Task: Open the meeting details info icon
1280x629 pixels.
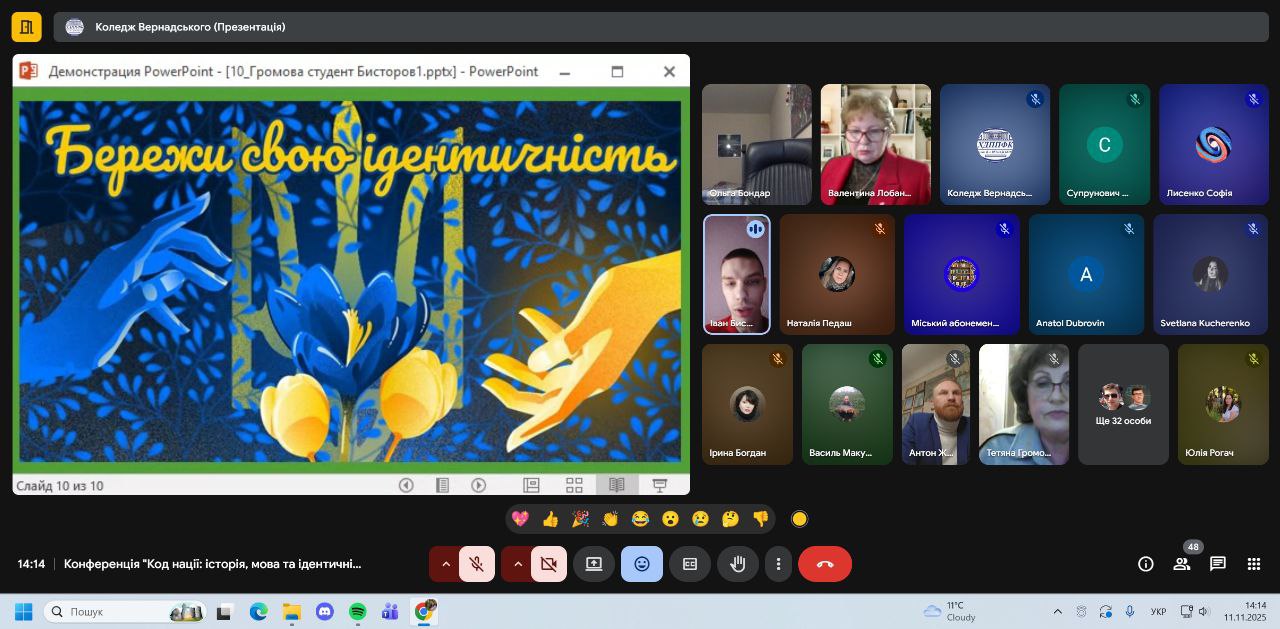Action: pyautogui.click(x=1146, y=564)
